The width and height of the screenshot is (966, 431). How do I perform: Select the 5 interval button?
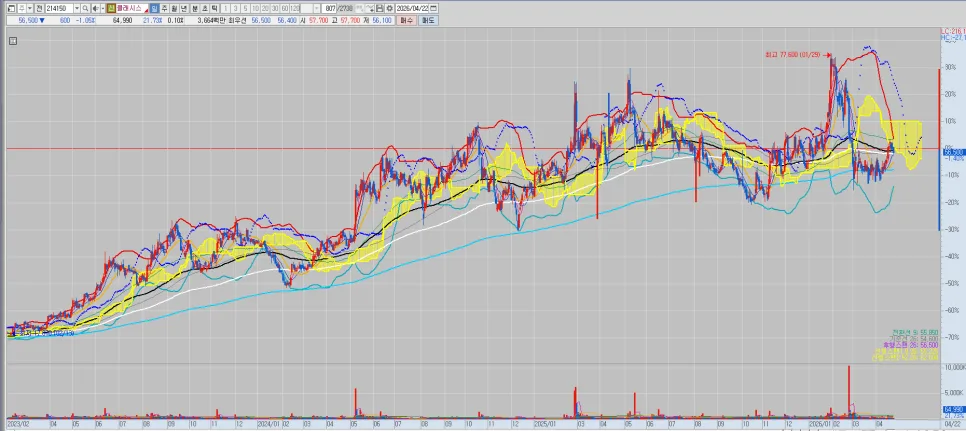(245, 9)
